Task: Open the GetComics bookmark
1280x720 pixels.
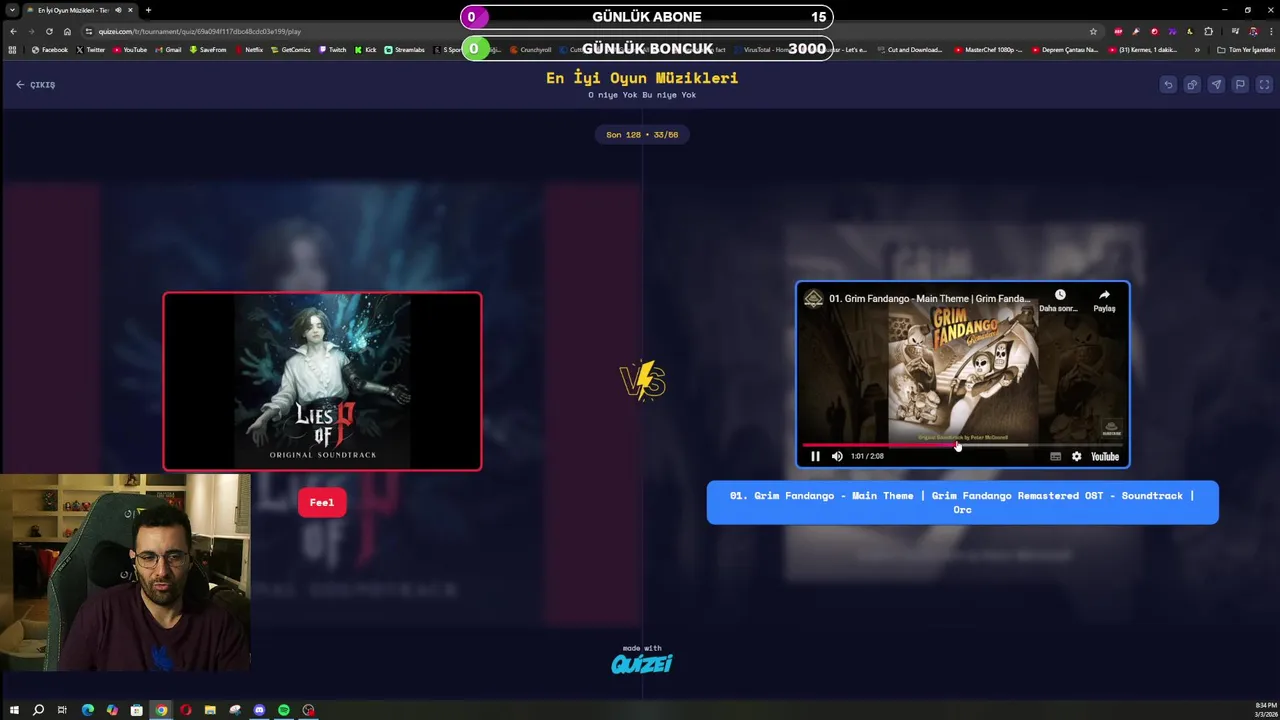Action: tap(291, 50)
